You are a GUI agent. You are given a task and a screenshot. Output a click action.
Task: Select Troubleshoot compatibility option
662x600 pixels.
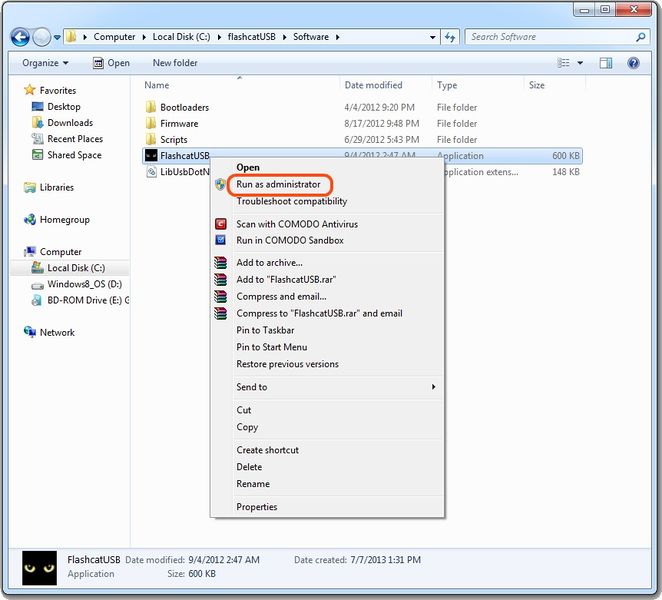(291, 201)
